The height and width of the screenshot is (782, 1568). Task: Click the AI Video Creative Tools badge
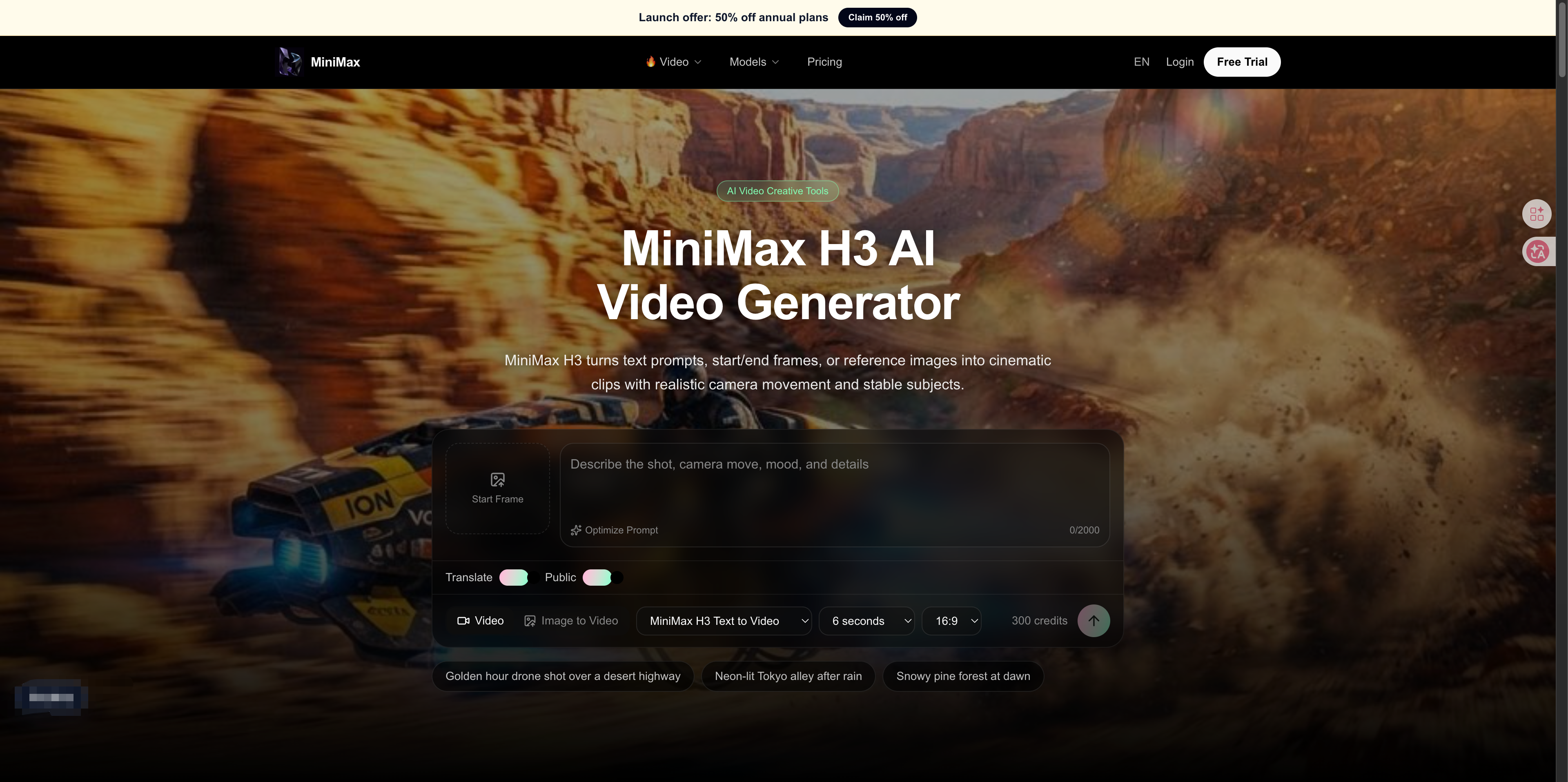[777, 191]
